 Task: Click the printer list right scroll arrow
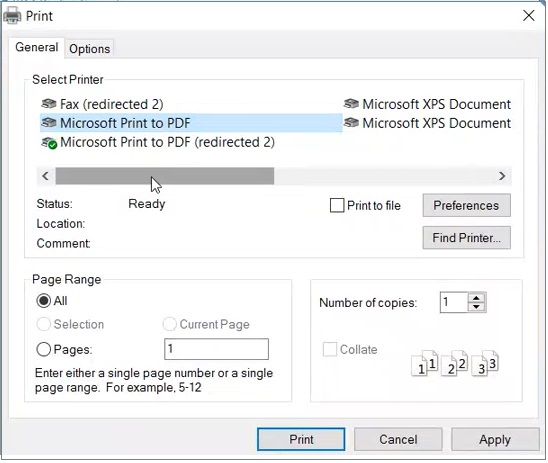(x=502, y=176)
